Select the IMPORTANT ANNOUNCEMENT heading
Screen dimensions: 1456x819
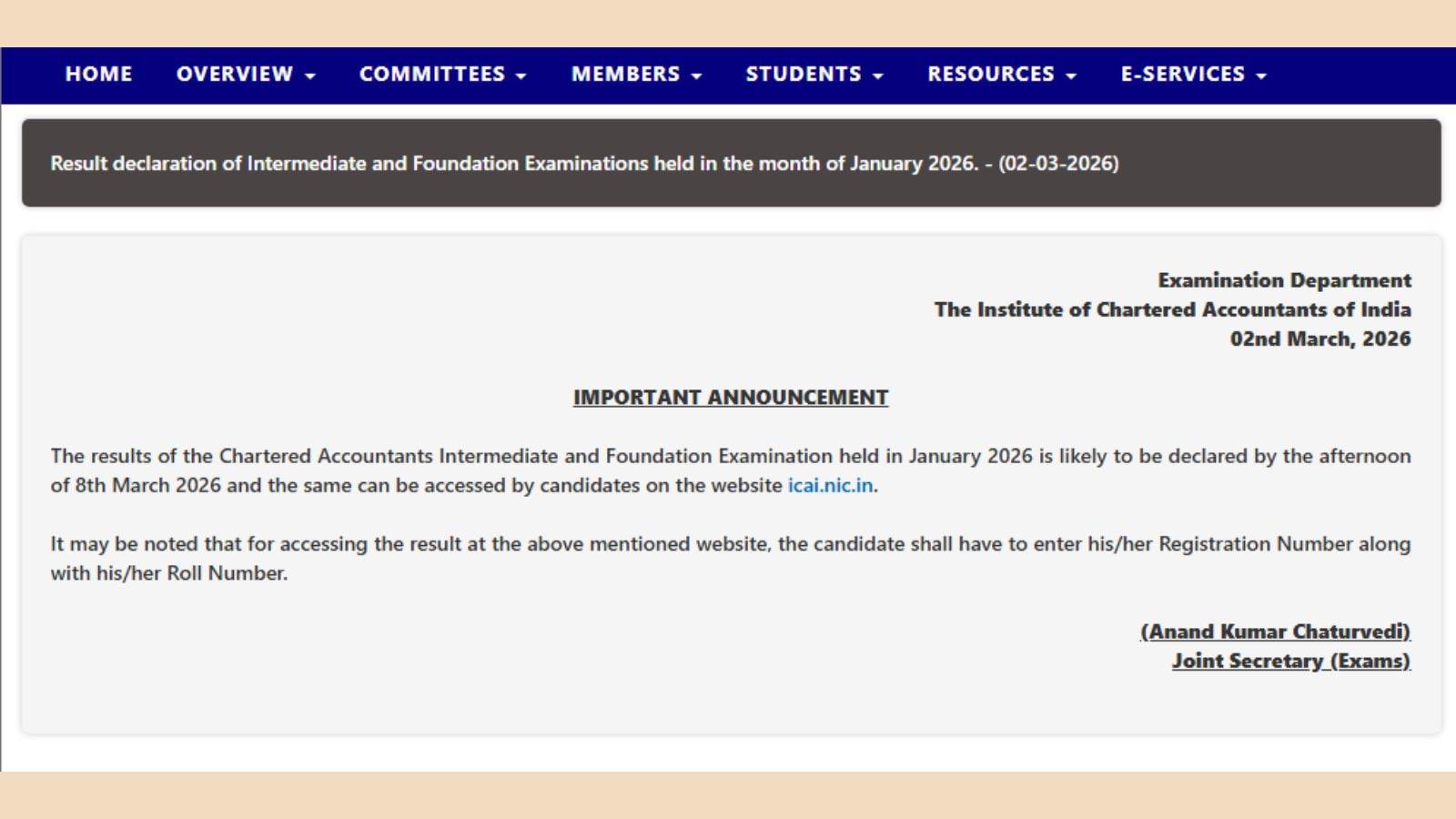coord(731,398)
